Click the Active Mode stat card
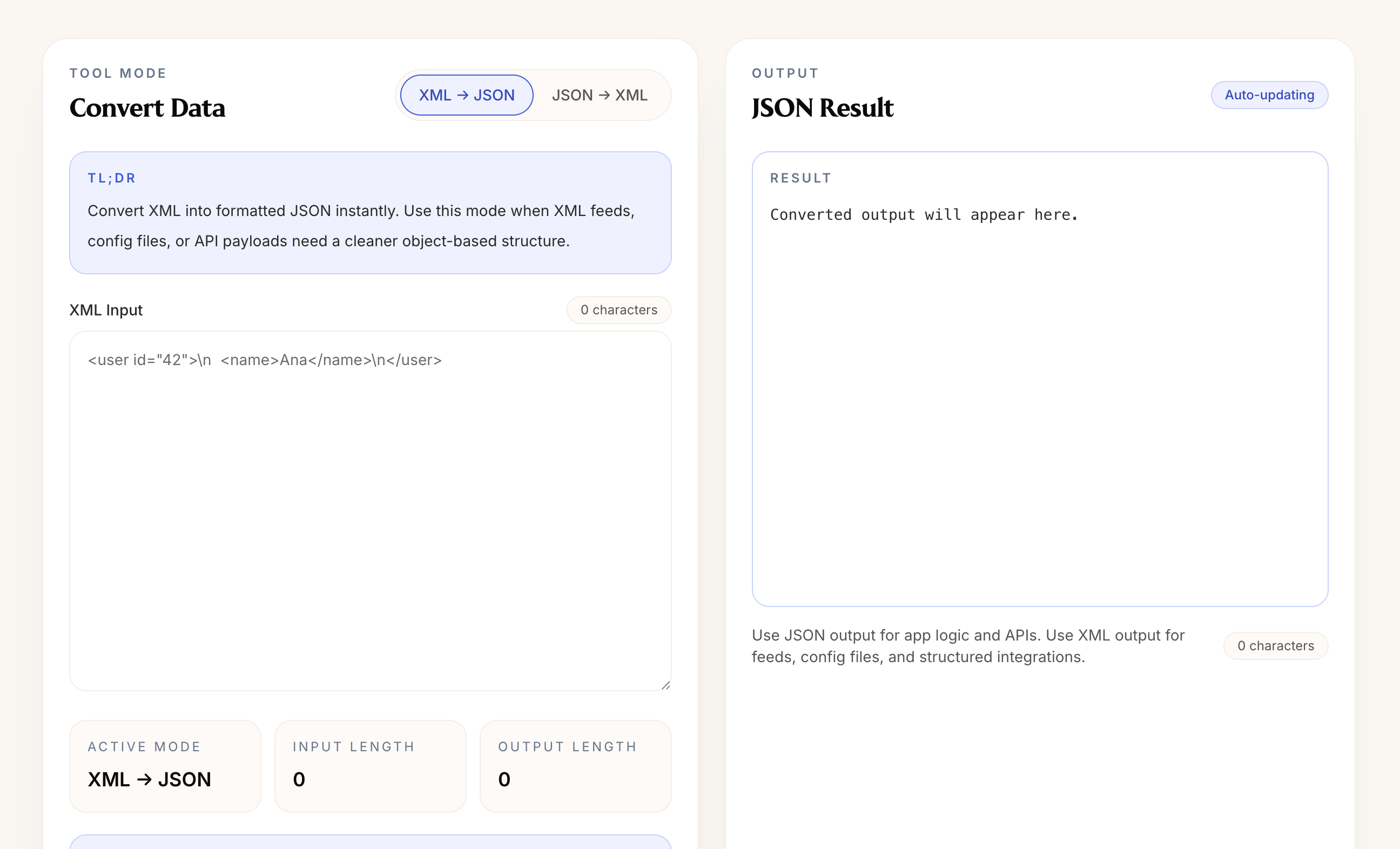Image resolution: width=1400 pixels, height=849 pixels. [165, 766]
